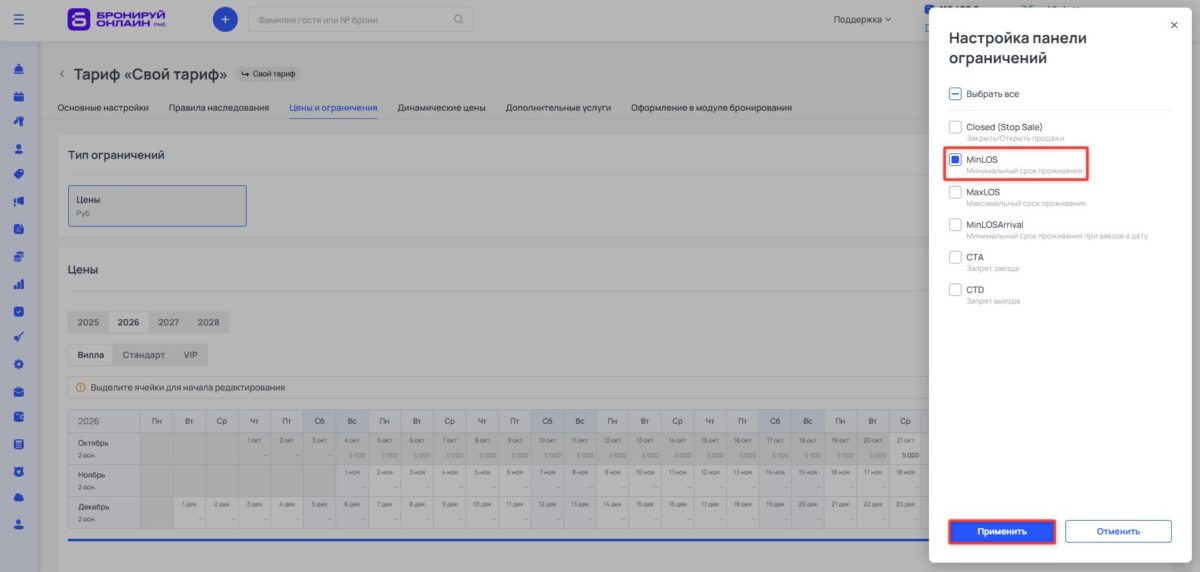Switch to Основные настройки tab
Screen dimensions: 1200x572
[103, 107]
